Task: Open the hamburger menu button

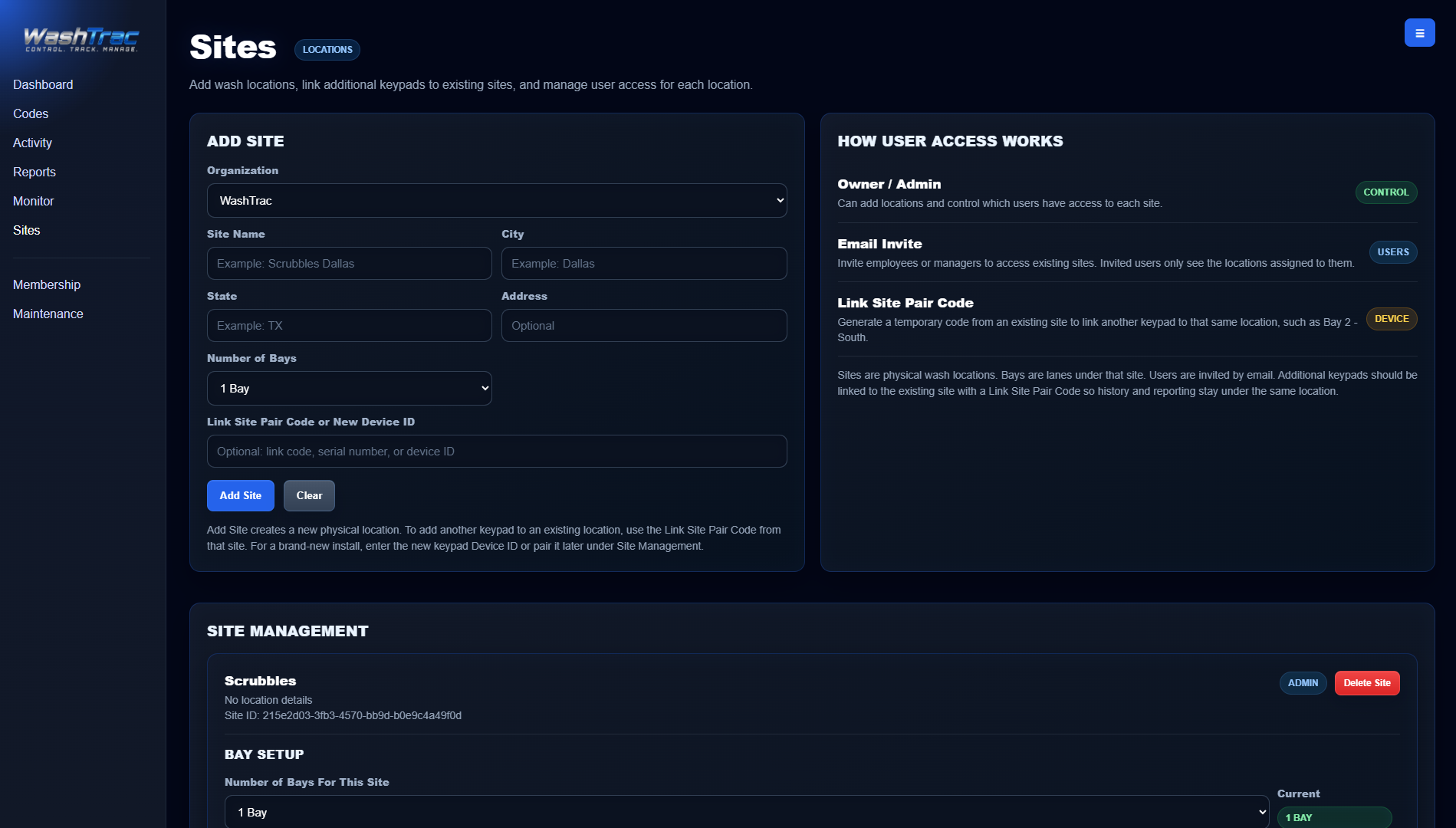Action: point(1419,33)
